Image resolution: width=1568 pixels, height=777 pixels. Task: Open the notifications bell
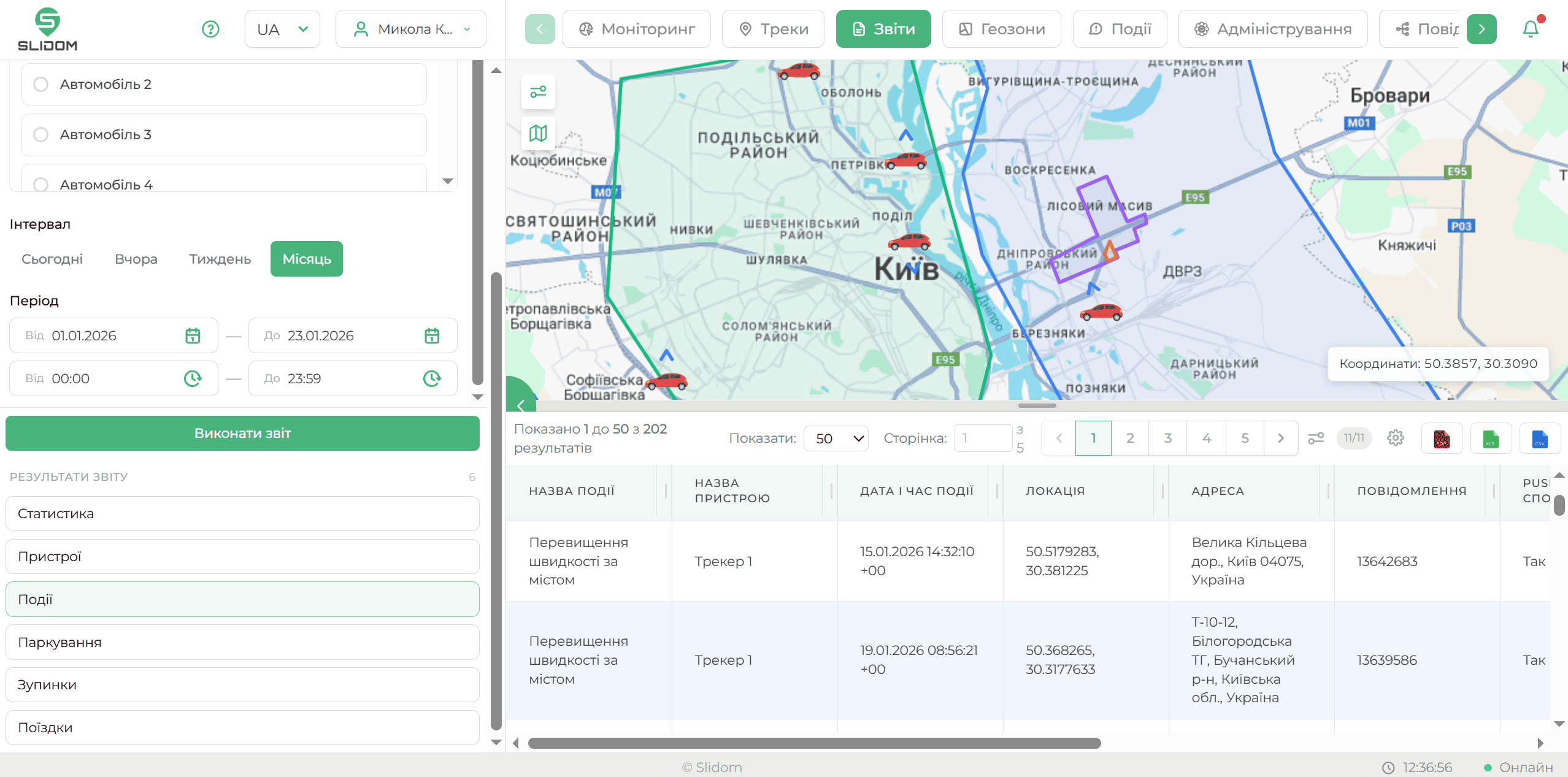pos(1531,29)
